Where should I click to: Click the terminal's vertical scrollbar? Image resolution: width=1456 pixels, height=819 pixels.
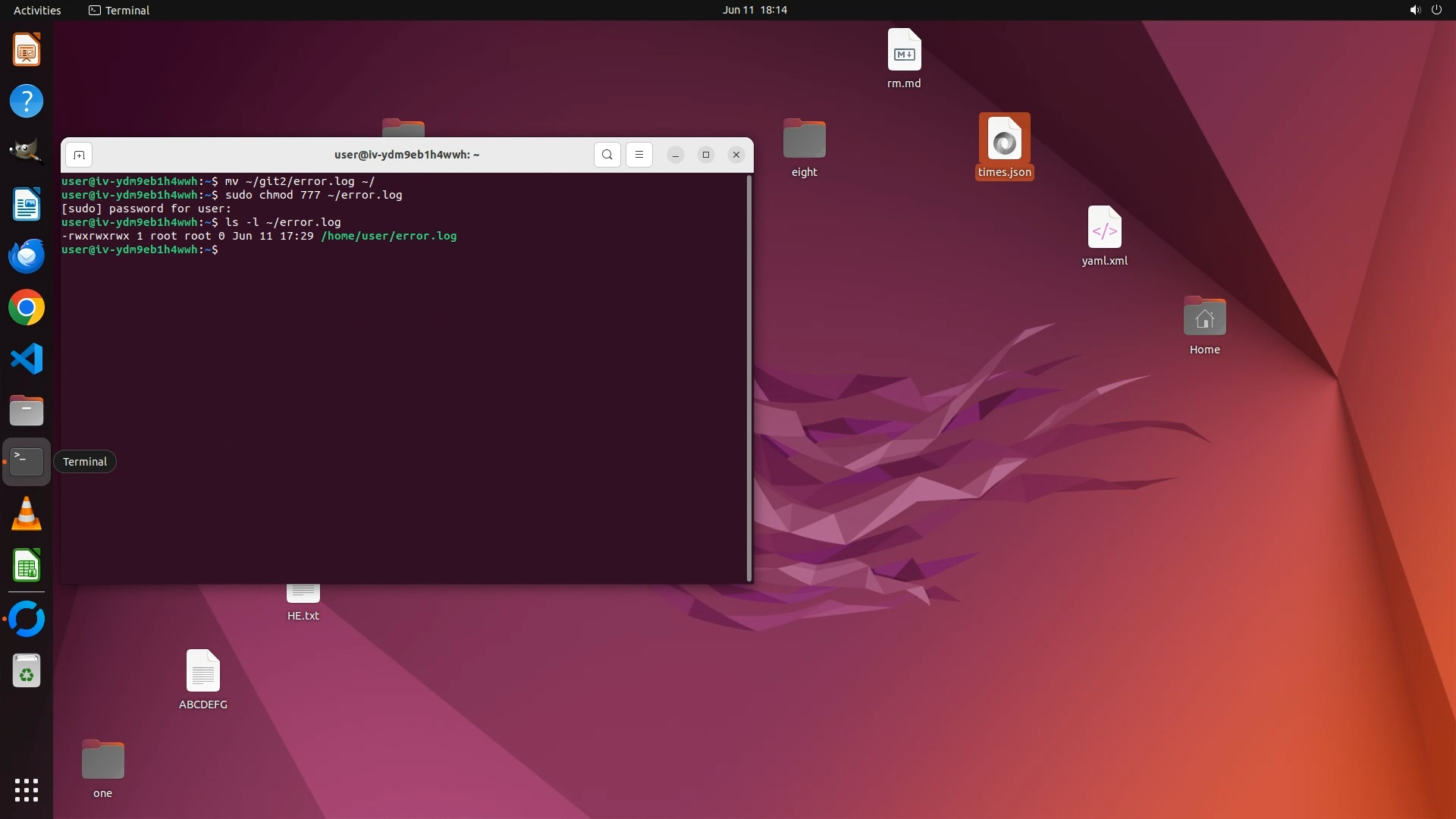[749, 378]
